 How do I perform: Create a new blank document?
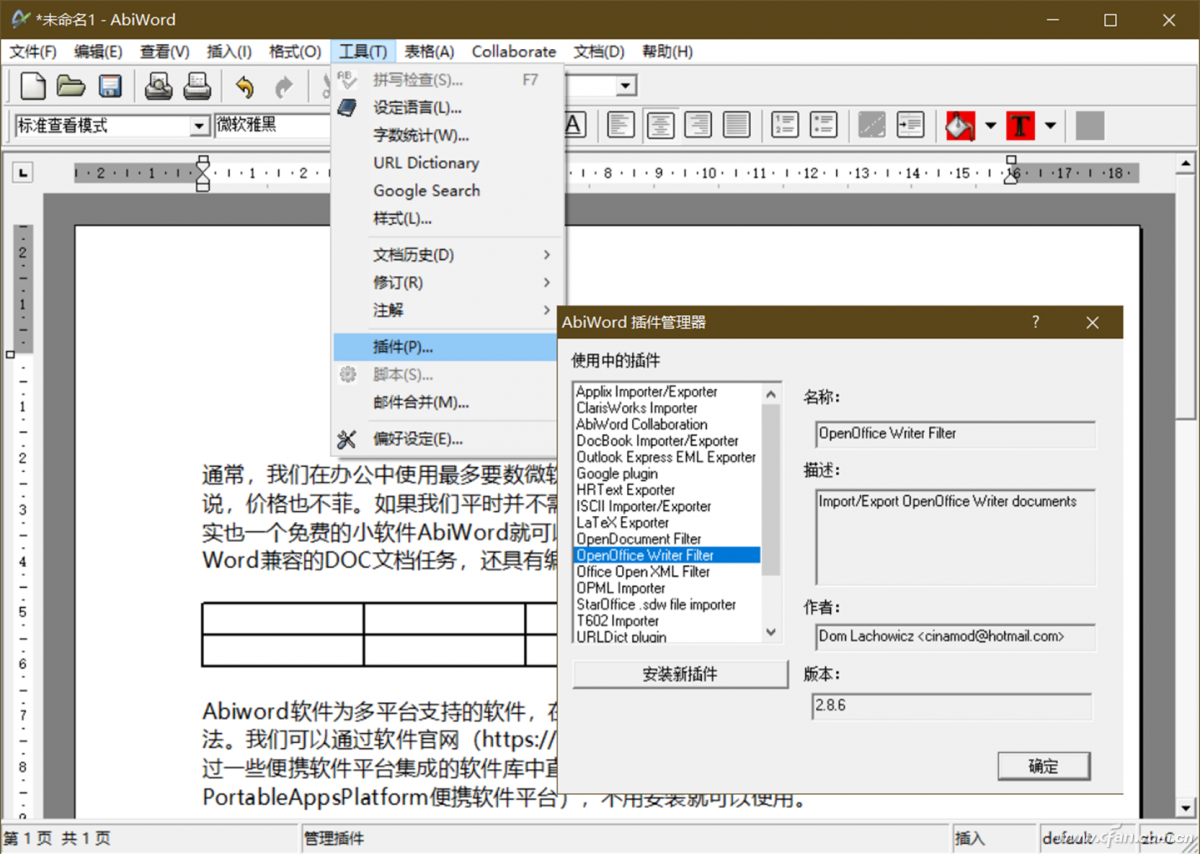33,85
